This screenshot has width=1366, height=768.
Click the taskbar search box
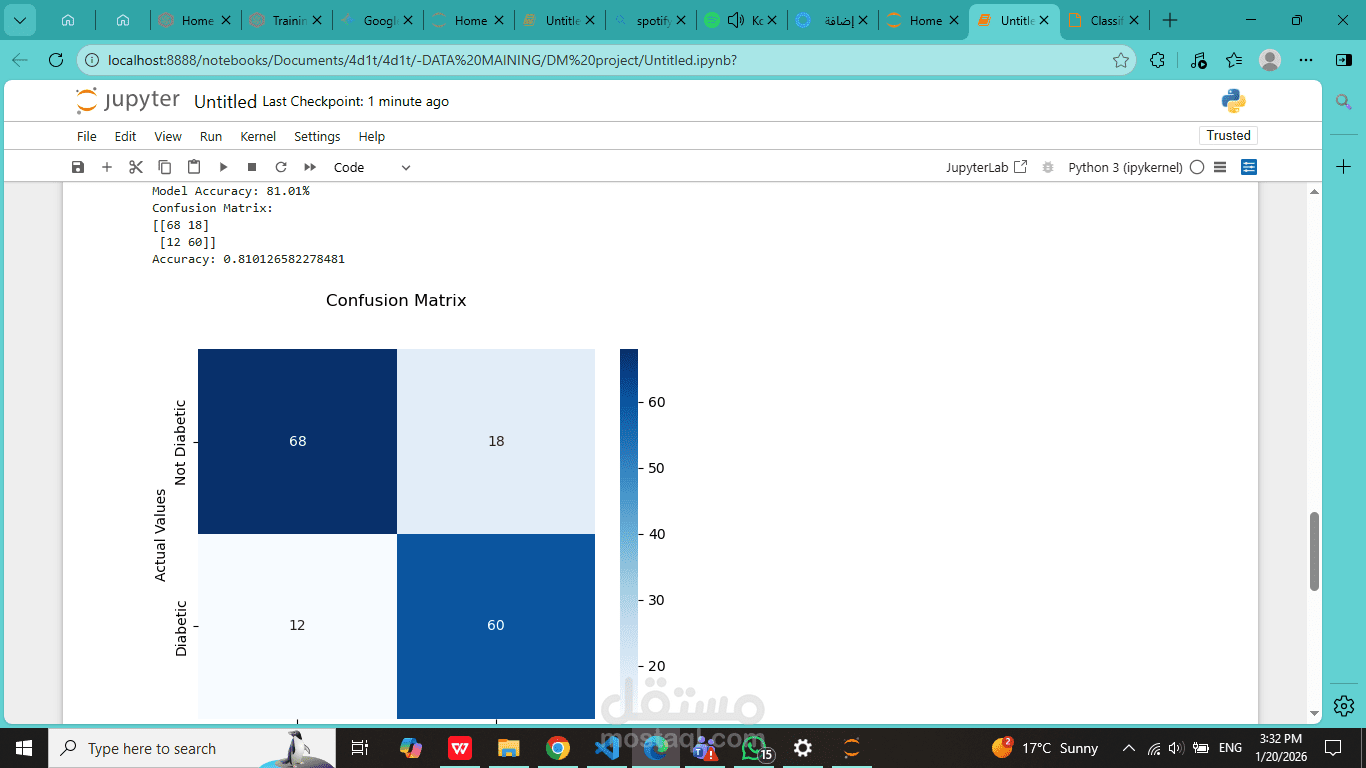point(191,748)
